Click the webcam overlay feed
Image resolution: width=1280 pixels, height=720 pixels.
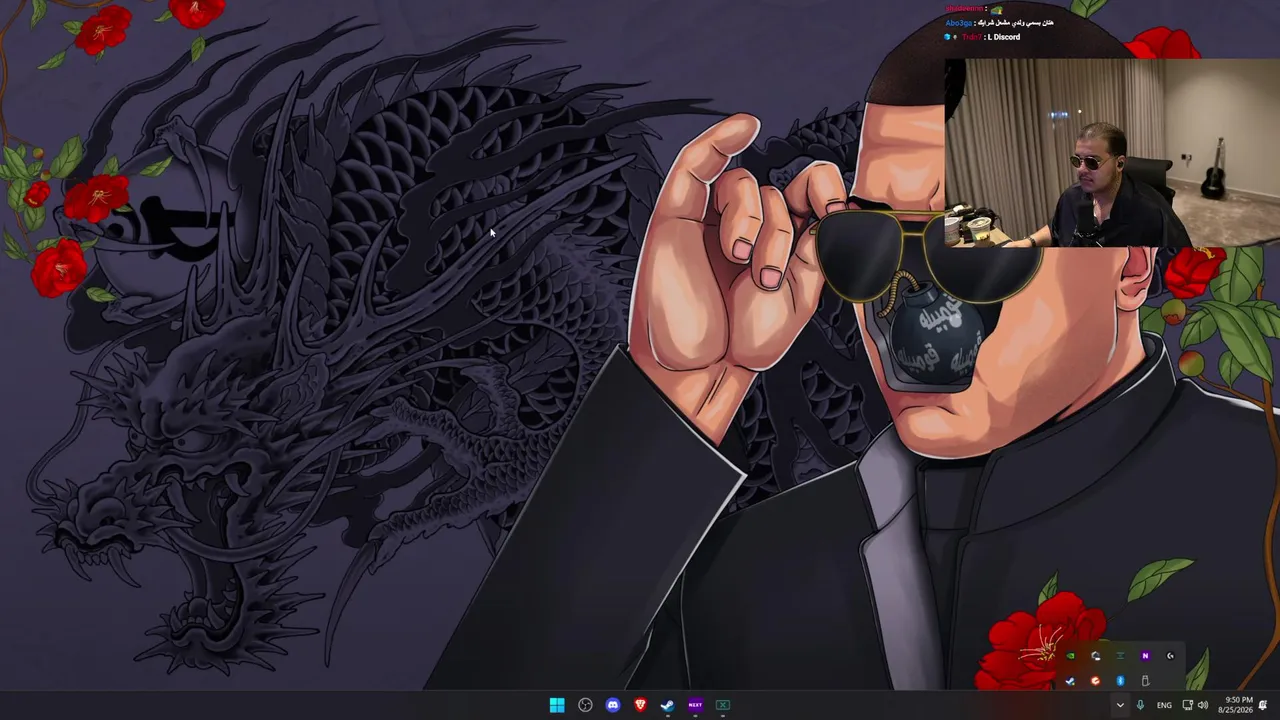tap(1112, 152)
